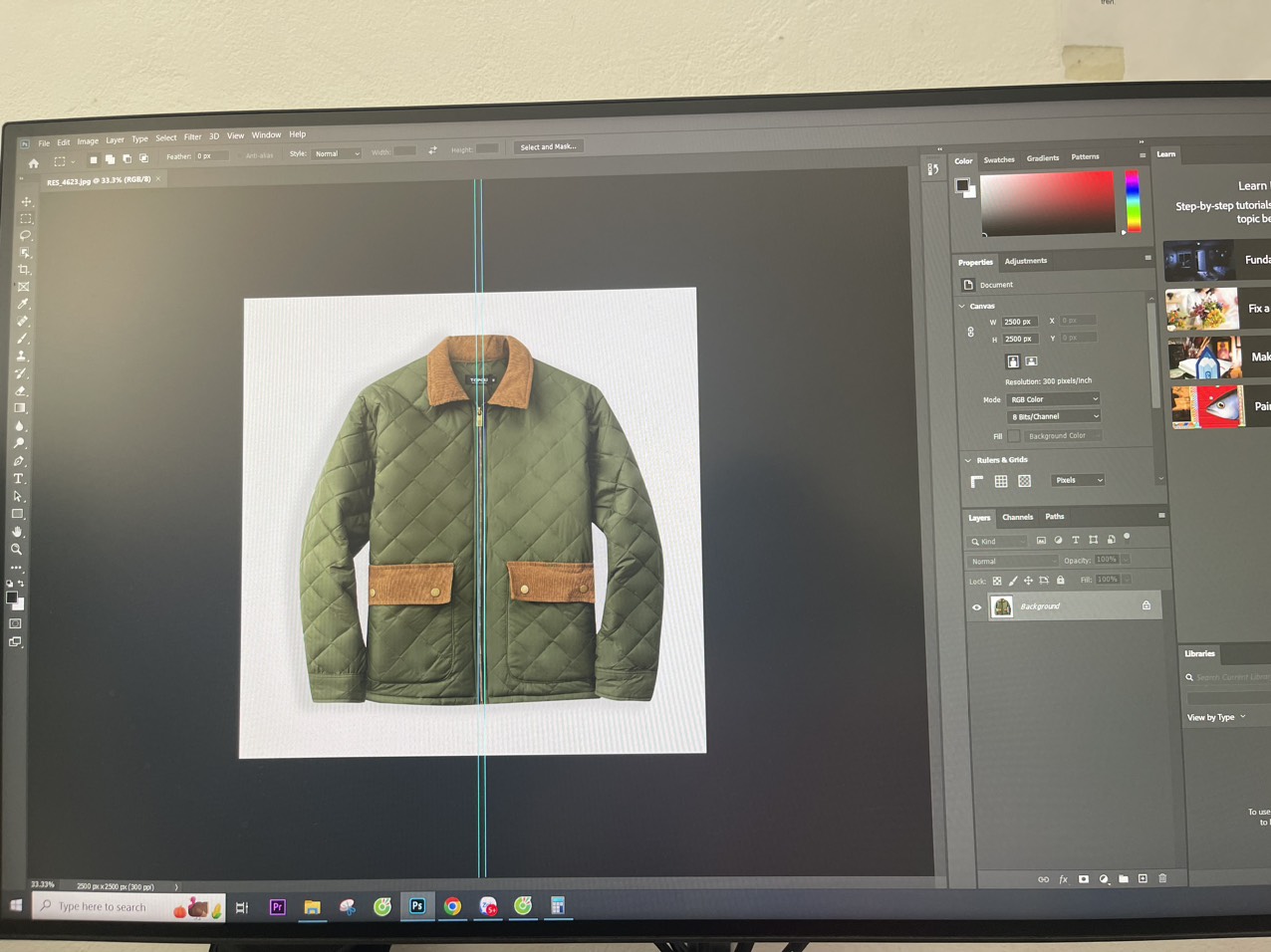The width and height of the screenshot is (1271, 952).
Task: Click the Hand tool
Action: (17, 532)
